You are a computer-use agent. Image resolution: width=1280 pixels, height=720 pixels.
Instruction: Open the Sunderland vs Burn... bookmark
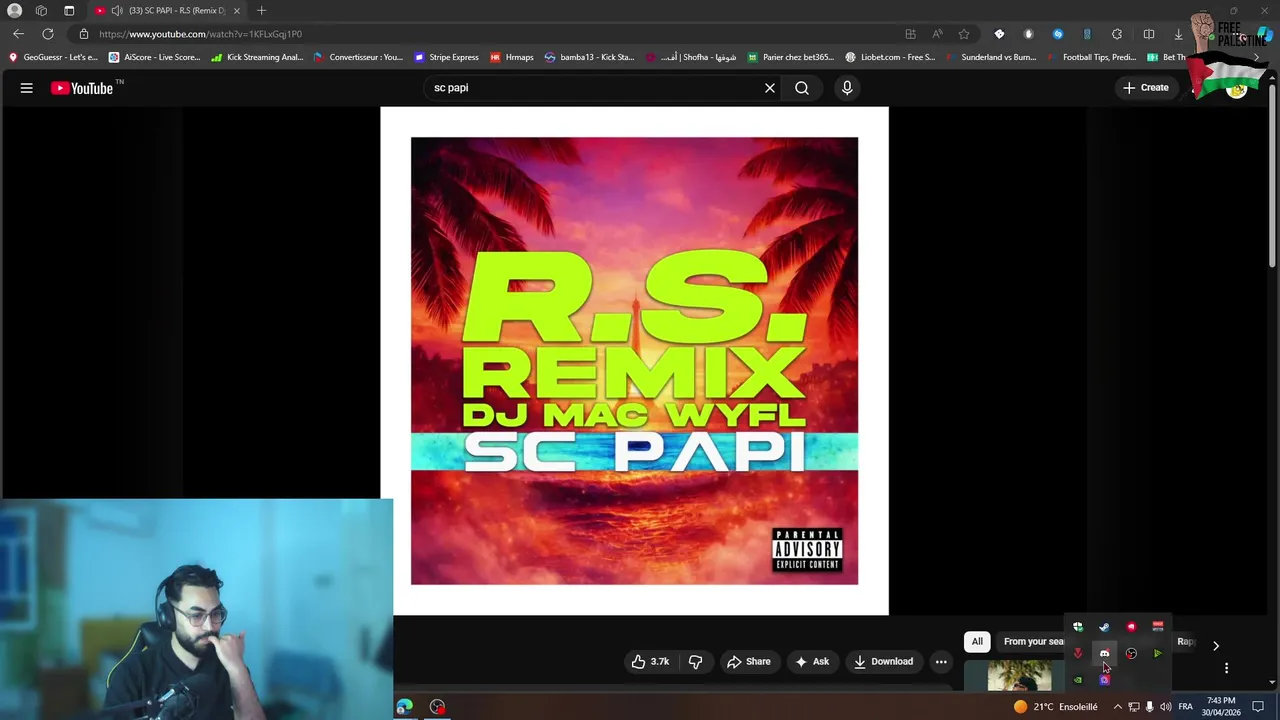990,57
